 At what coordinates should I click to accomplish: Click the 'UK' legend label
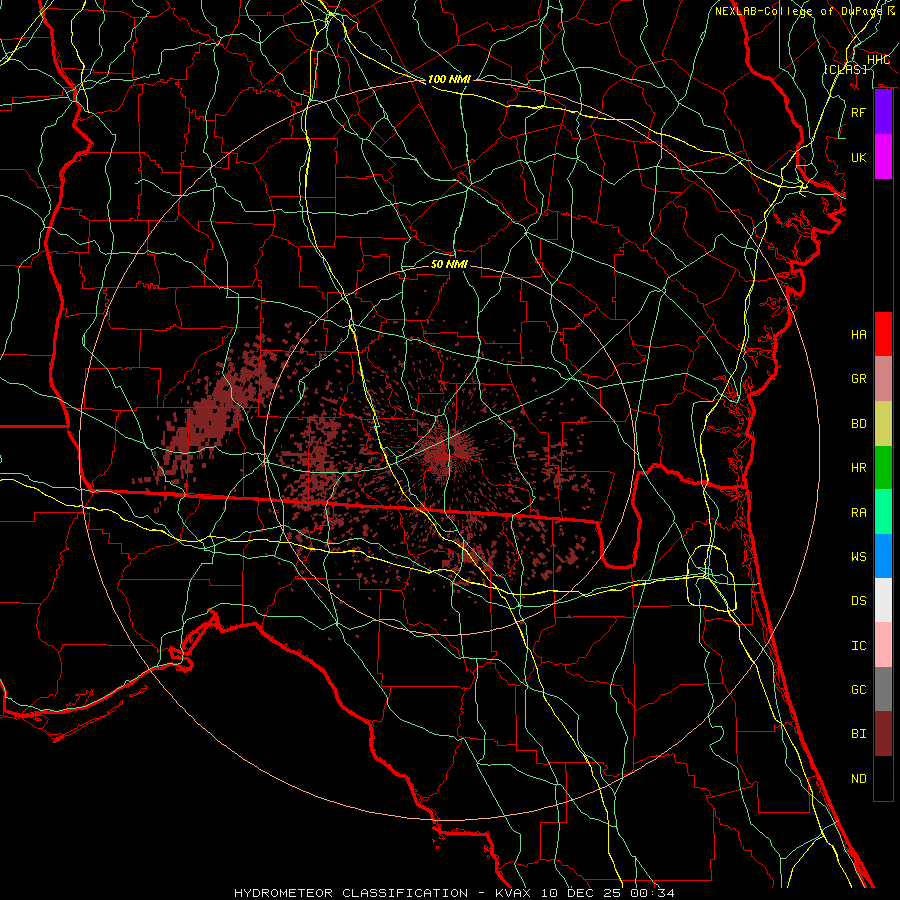click(858, 157)
